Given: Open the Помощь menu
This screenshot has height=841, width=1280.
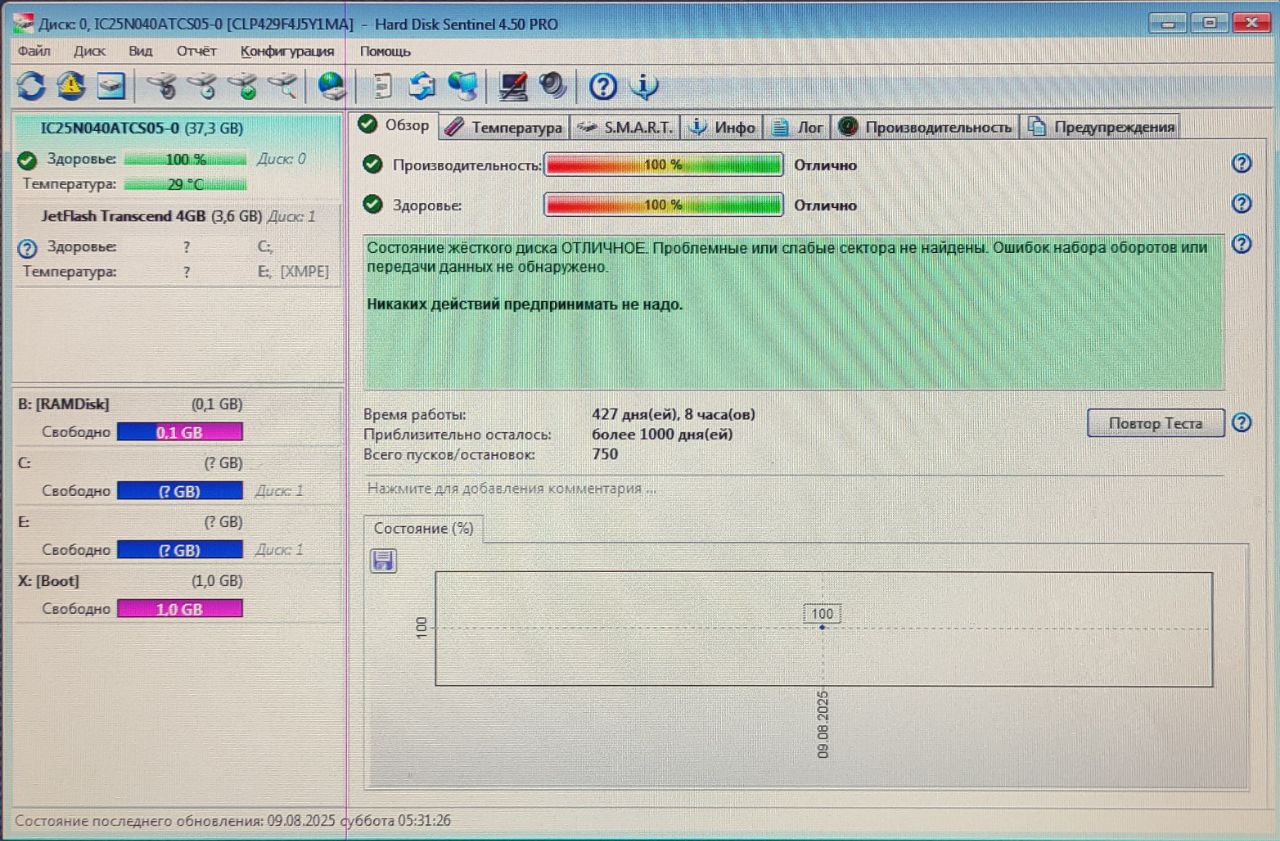Looking at the screenshot, I should pyautogui.click(x=385, y=51).
